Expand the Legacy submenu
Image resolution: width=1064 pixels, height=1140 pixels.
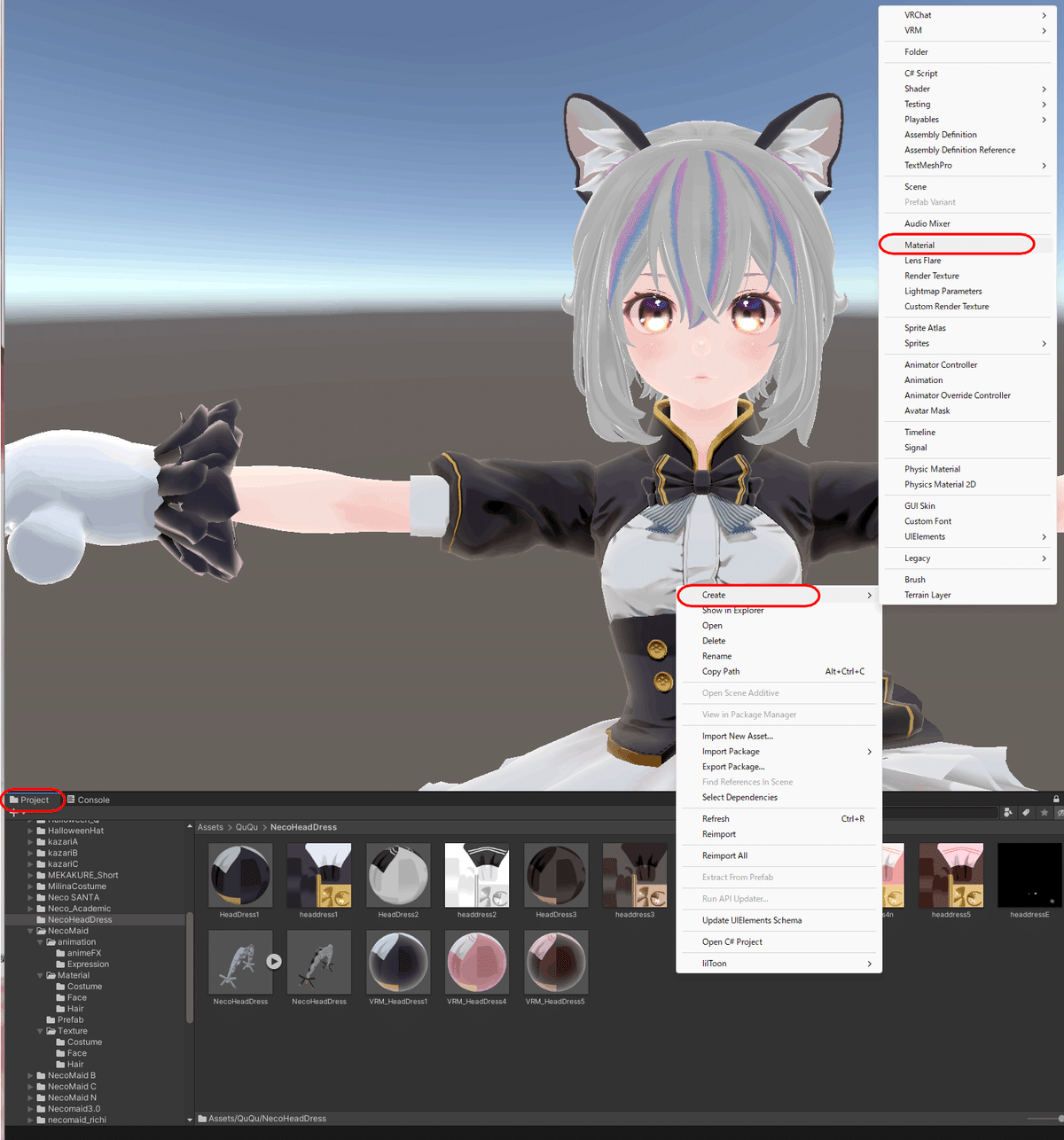pyautogui.click(x=967, y=558)
